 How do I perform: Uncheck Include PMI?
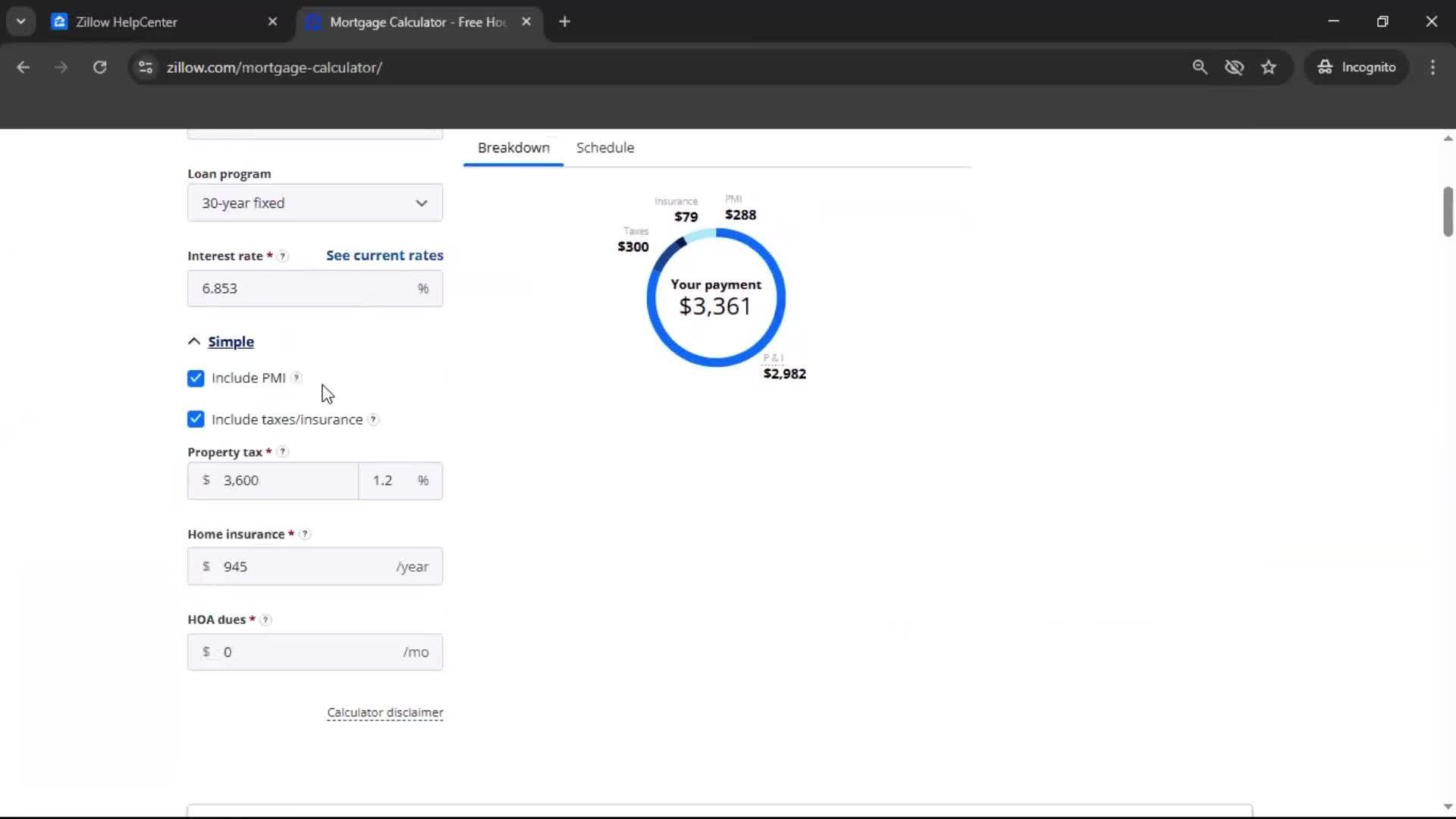196,378
